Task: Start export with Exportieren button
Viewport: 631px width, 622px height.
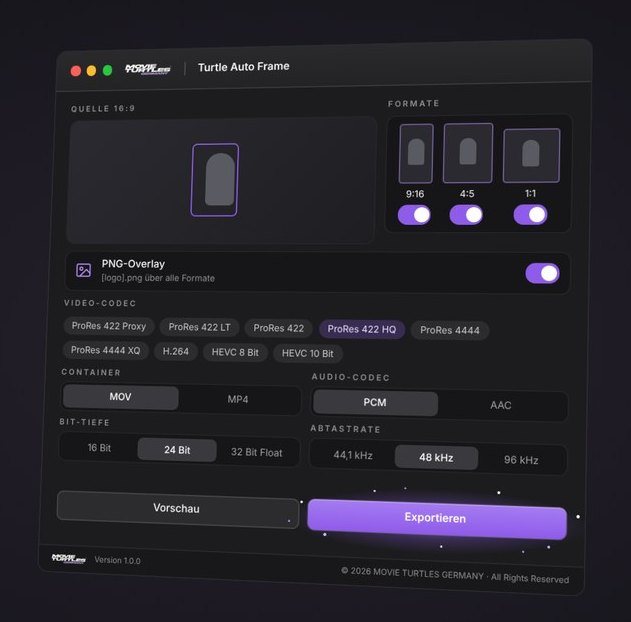Action: pos(436,519)
